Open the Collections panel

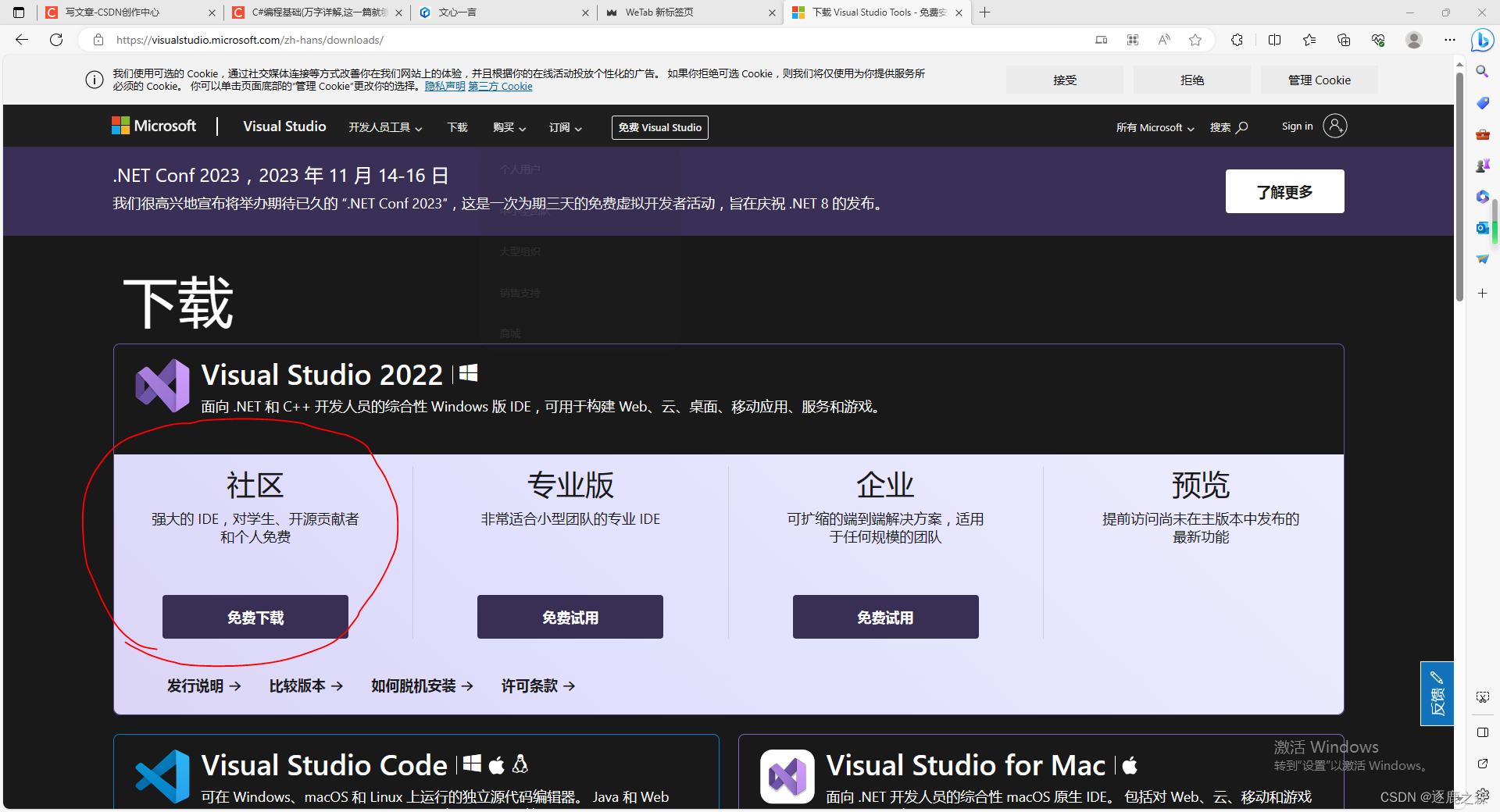[x=1344, y=40]
